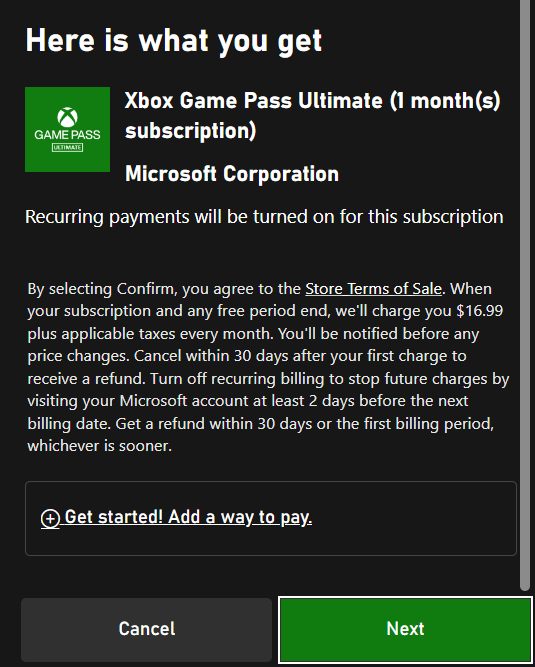The width and height of the screenshot is (535, 667).
Task: Click the circled plus icon
Action: pos(50,519)
